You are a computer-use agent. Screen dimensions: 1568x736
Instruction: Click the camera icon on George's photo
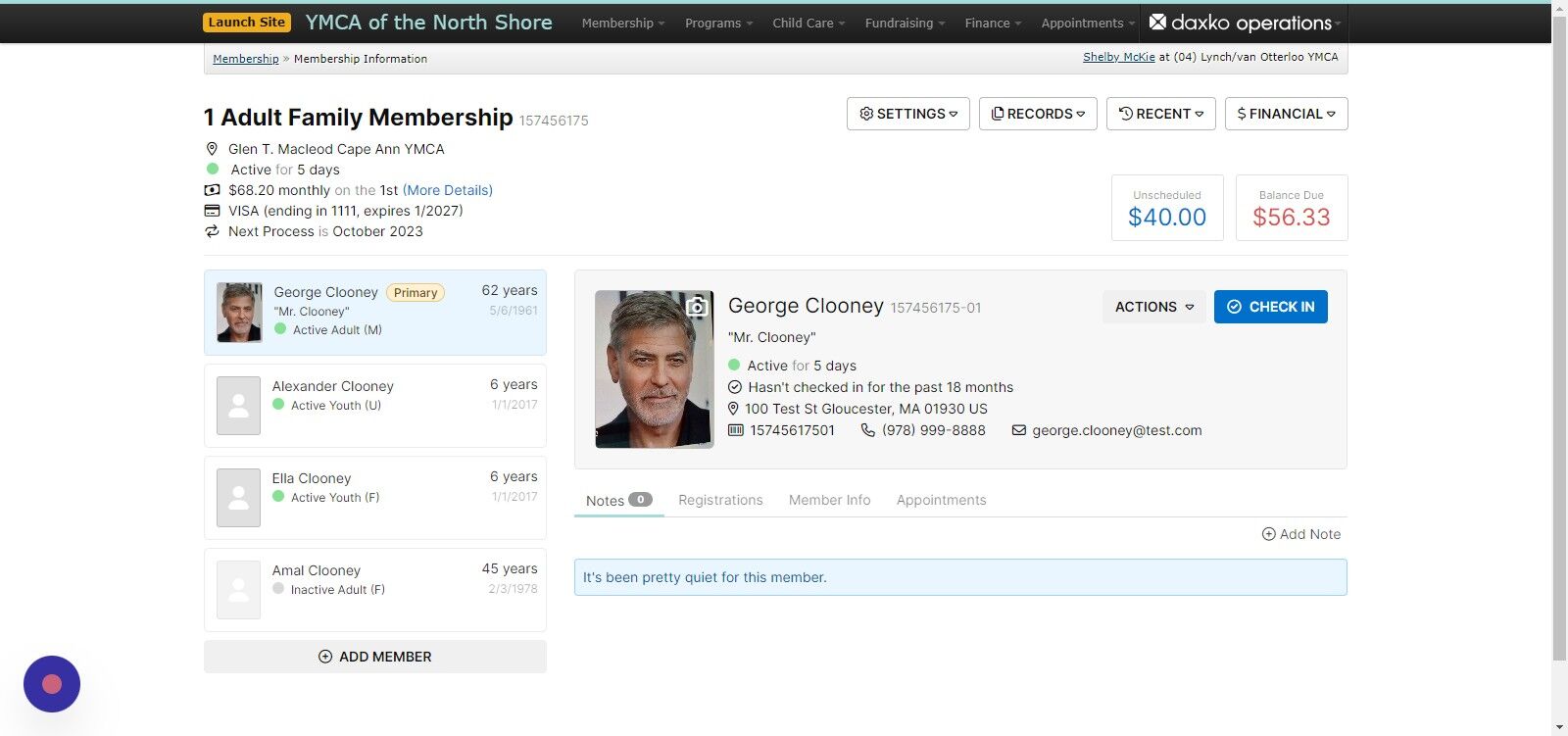click(x=696, y=307)
